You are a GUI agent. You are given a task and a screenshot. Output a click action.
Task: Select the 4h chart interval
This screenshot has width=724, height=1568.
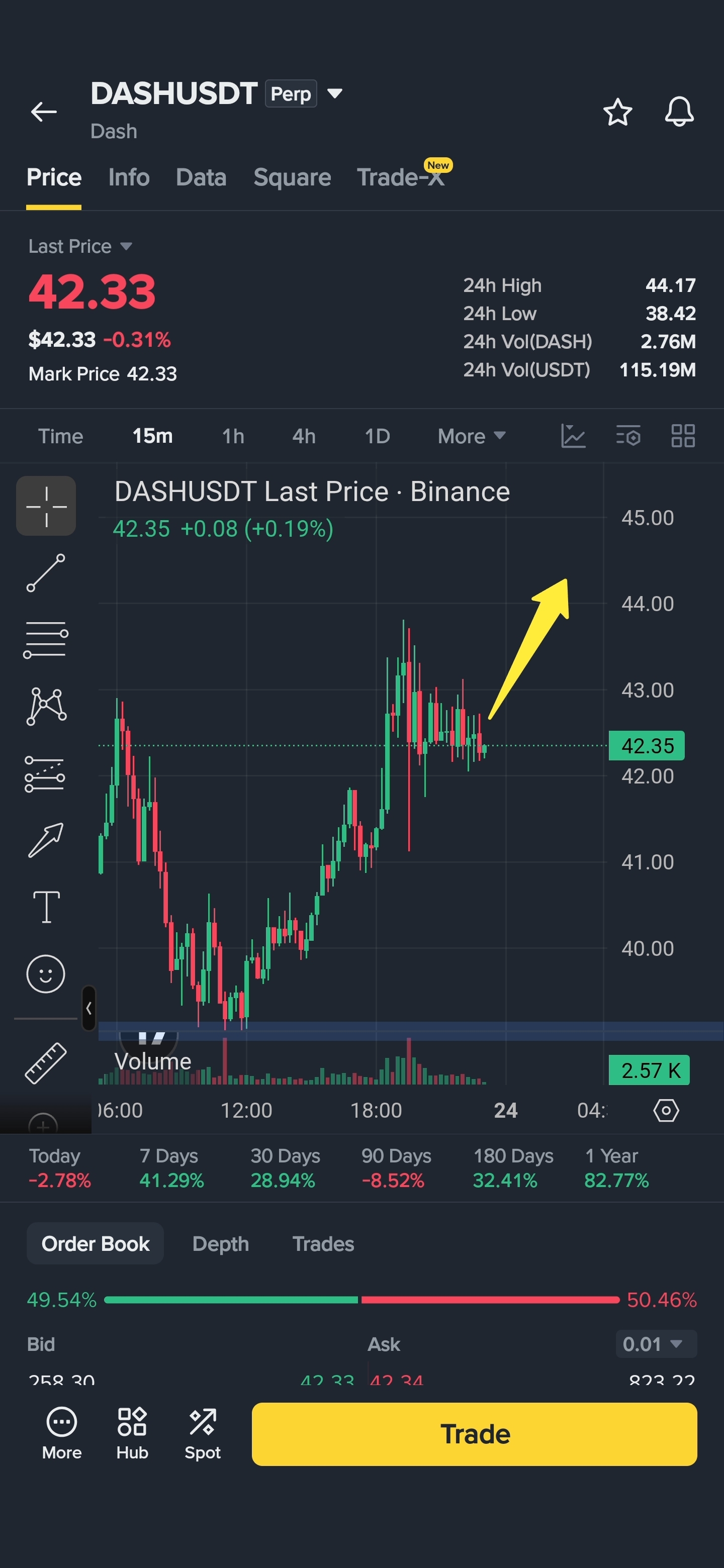coord(304,436)
